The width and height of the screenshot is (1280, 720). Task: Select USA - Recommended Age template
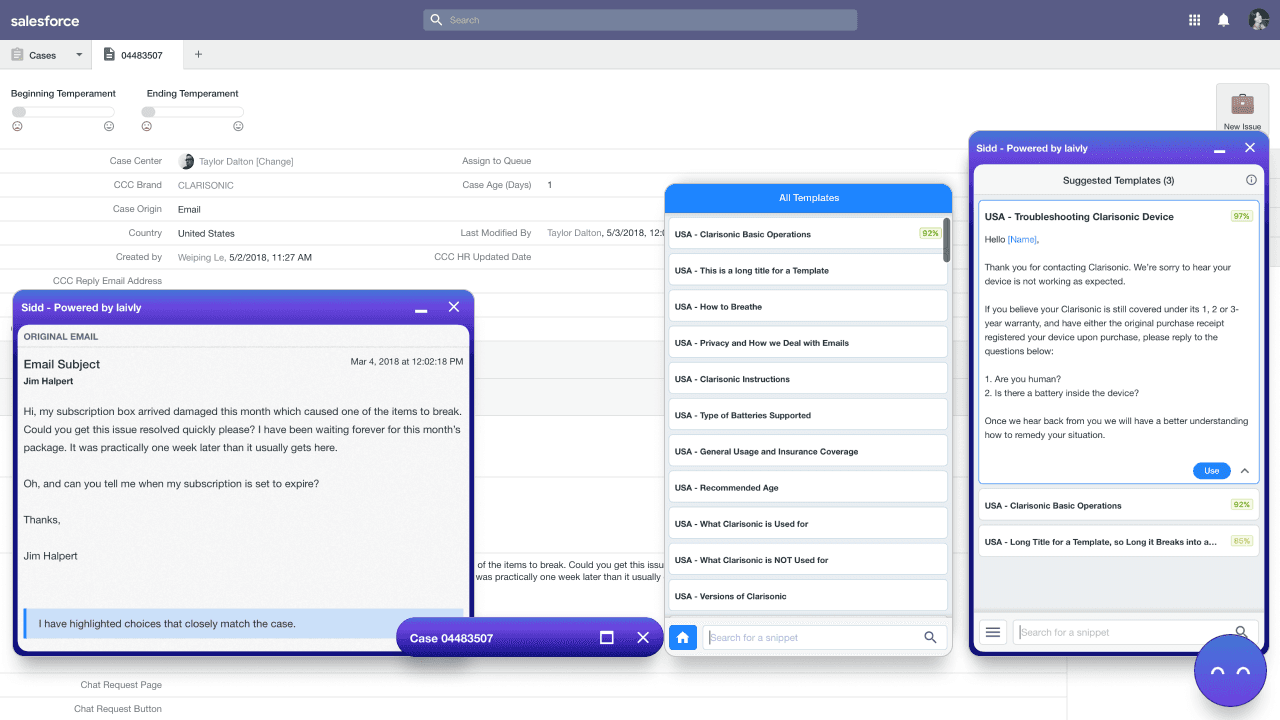coord(807,487)
